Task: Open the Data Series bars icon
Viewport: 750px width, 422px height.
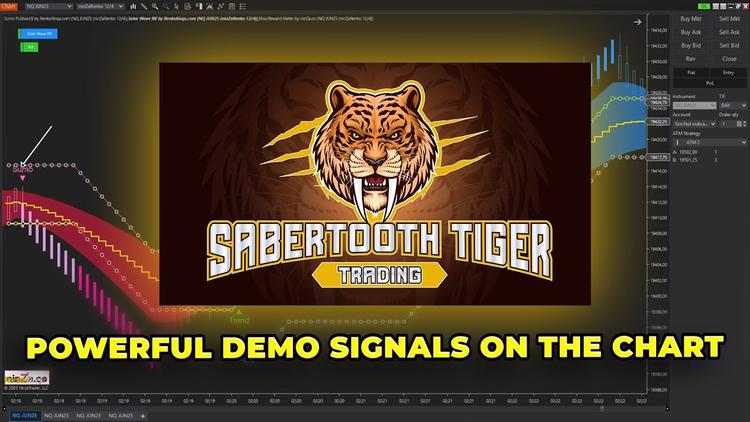Action: 133,6
